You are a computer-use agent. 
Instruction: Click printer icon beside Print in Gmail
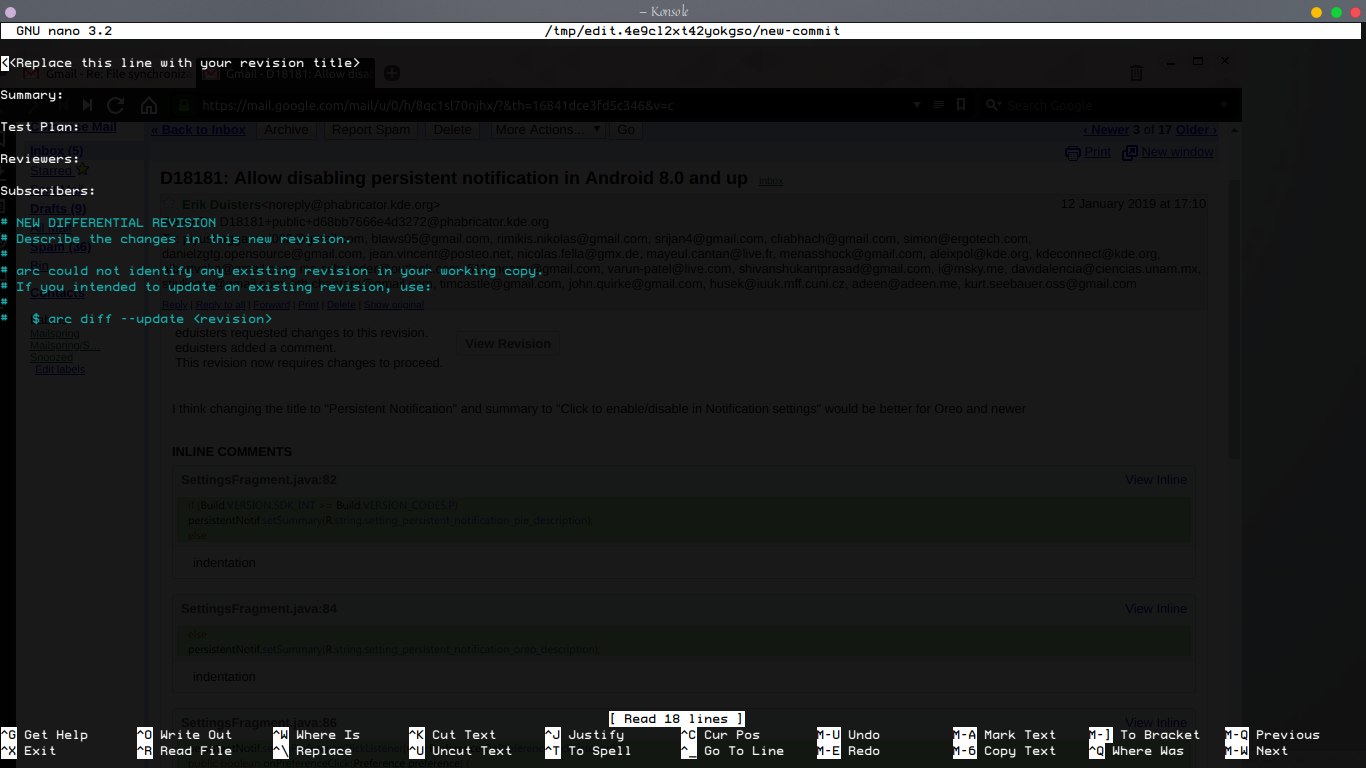(x=1073, y=153)
